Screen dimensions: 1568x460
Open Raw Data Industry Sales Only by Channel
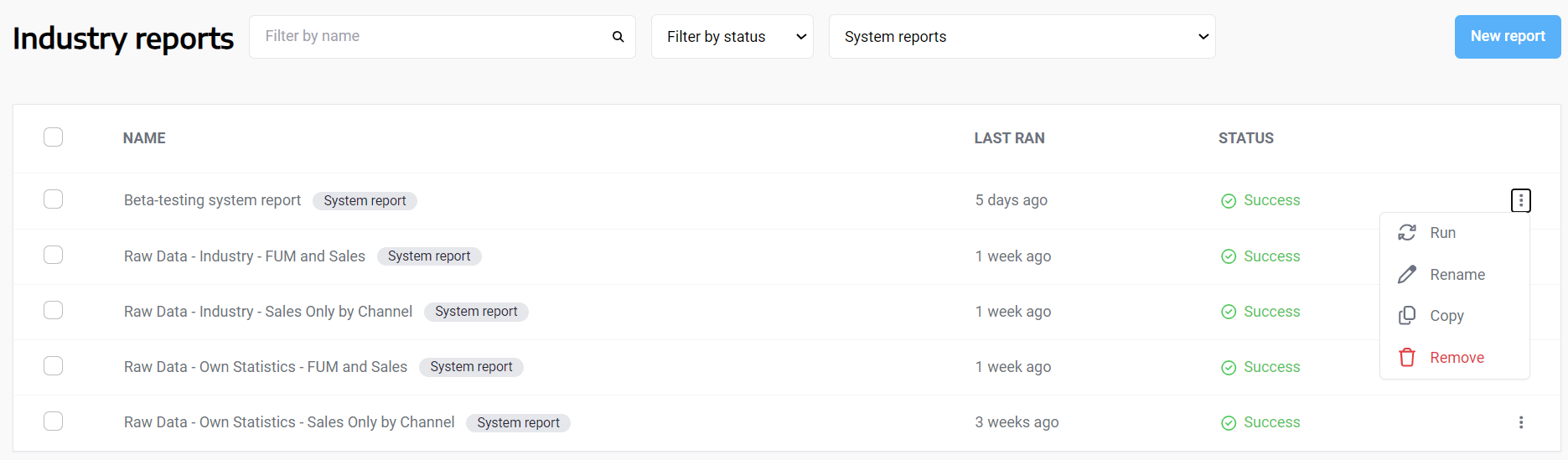point(268,312)
